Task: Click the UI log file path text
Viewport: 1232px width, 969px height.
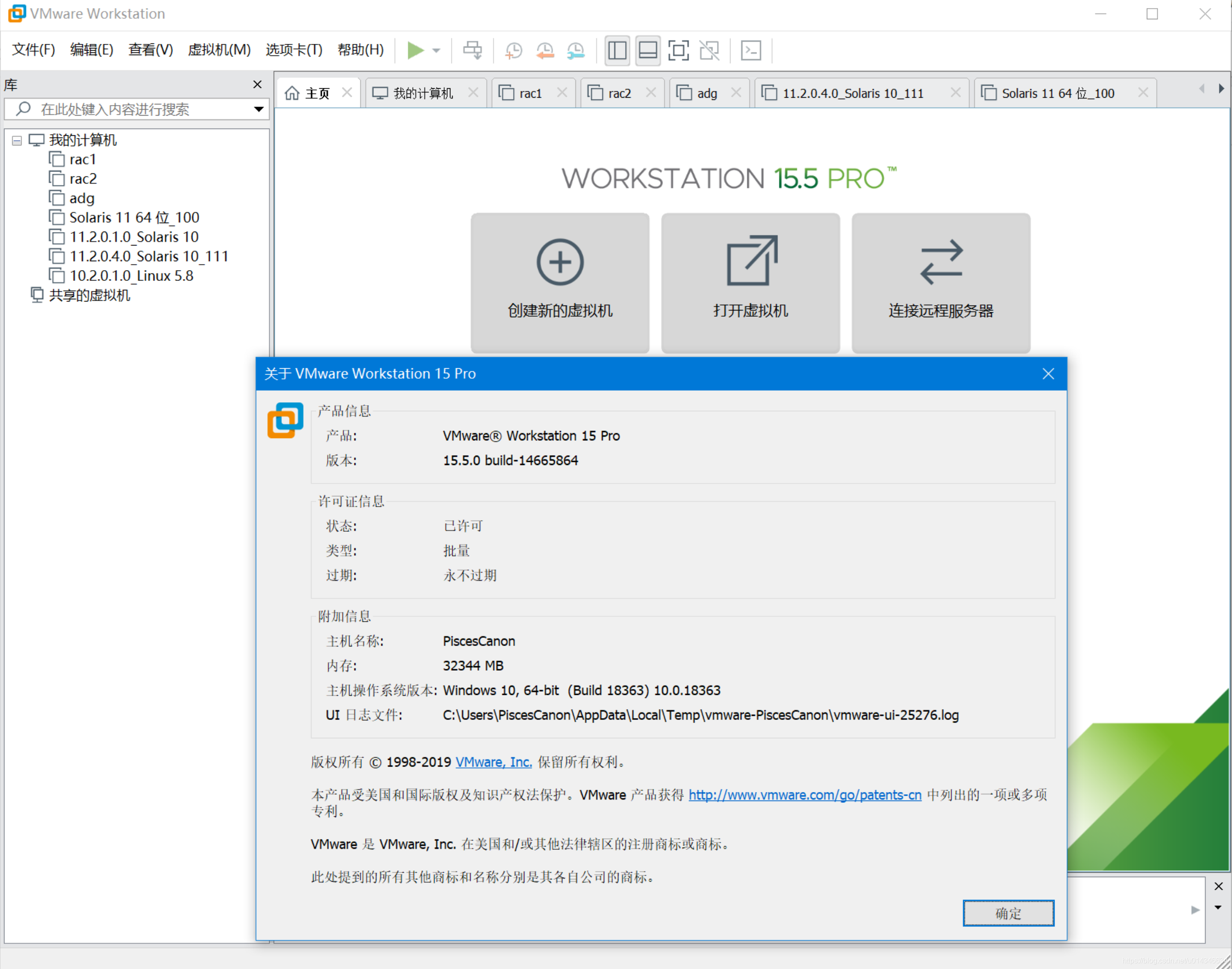Action: pyautogui.click(x=701, y=715)
